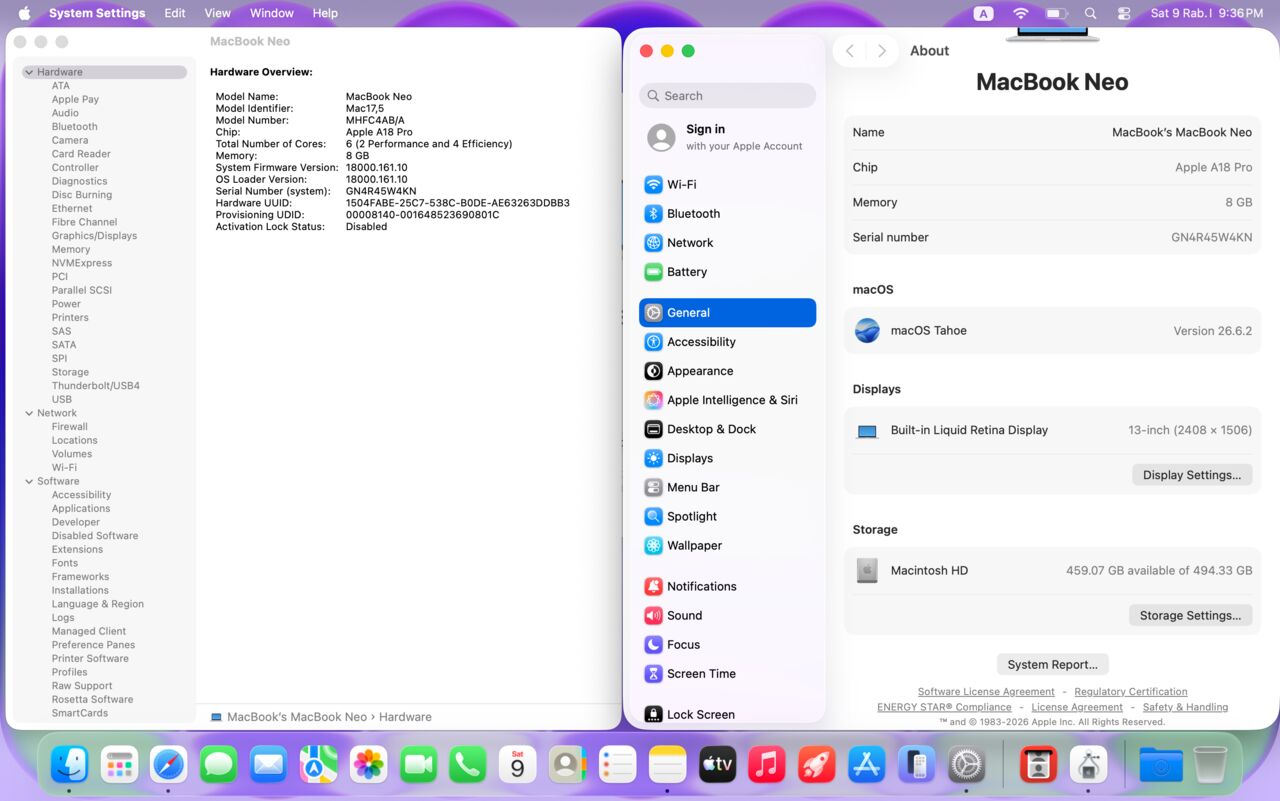
Task: Open Control Center in the menu bar
Action: [1124, 13]
